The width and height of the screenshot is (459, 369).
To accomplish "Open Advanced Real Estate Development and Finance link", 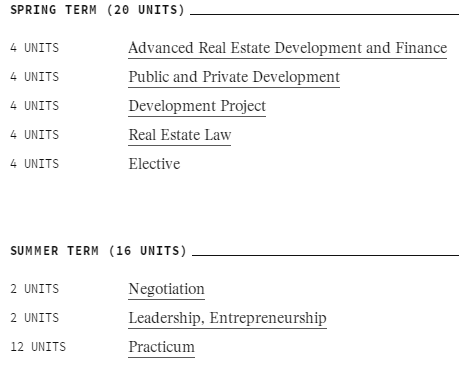I will (x=288, y=48).
